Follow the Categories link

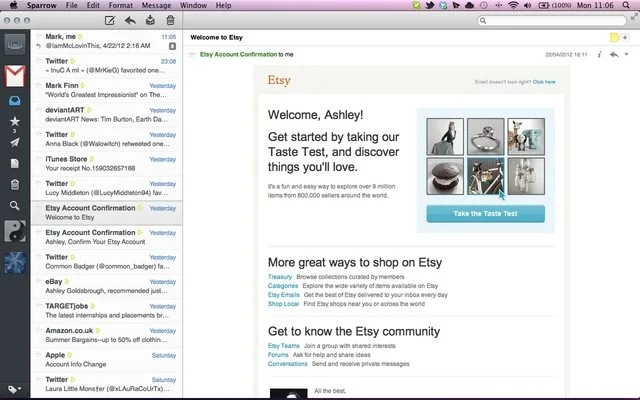point(283,286)
